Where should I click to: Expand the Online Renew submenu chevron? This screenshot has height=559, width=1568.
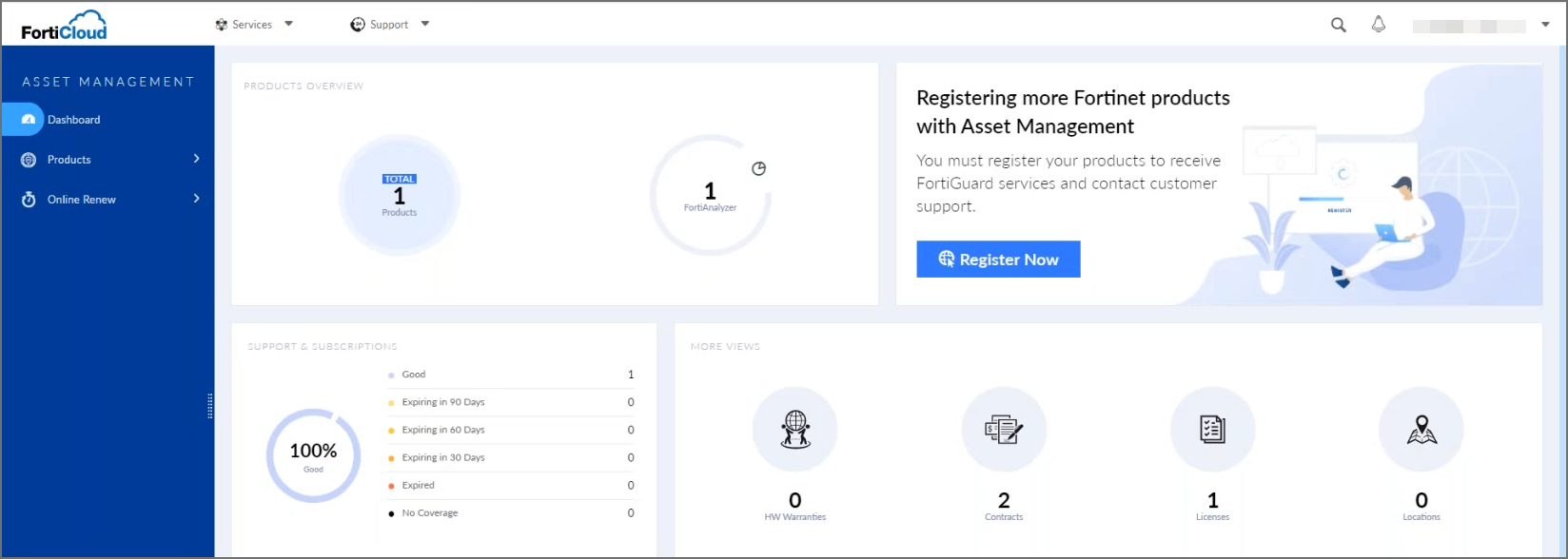pyautogui.click(x=197, y=199)
